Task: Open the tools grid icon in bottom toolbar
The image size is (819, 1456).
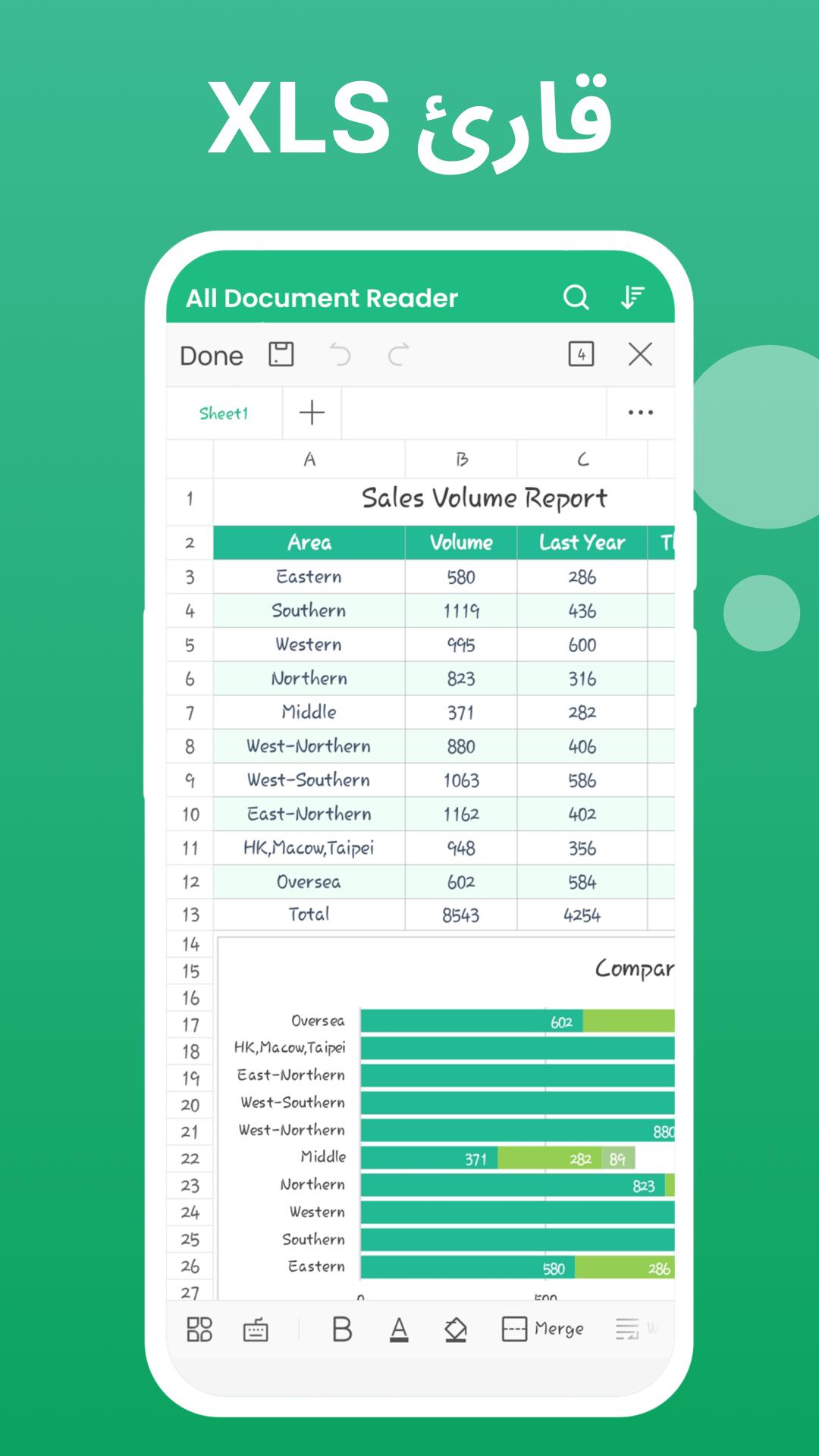Action: [x=199, y=1329]
